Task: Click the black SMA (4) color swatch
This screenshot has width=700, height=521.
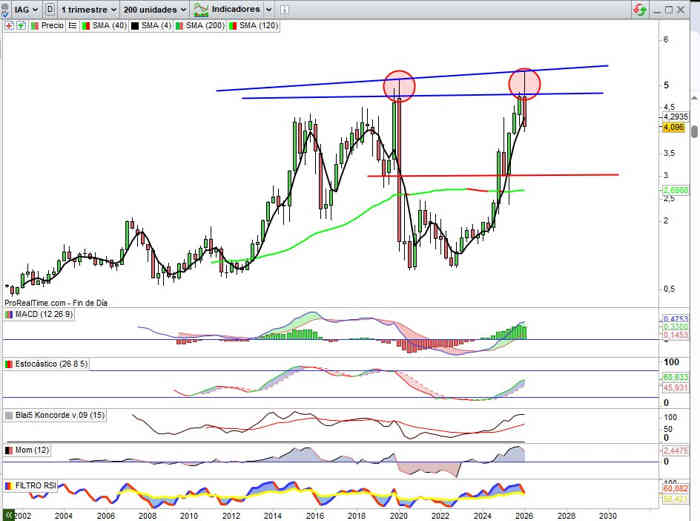Action: point(133,25)
